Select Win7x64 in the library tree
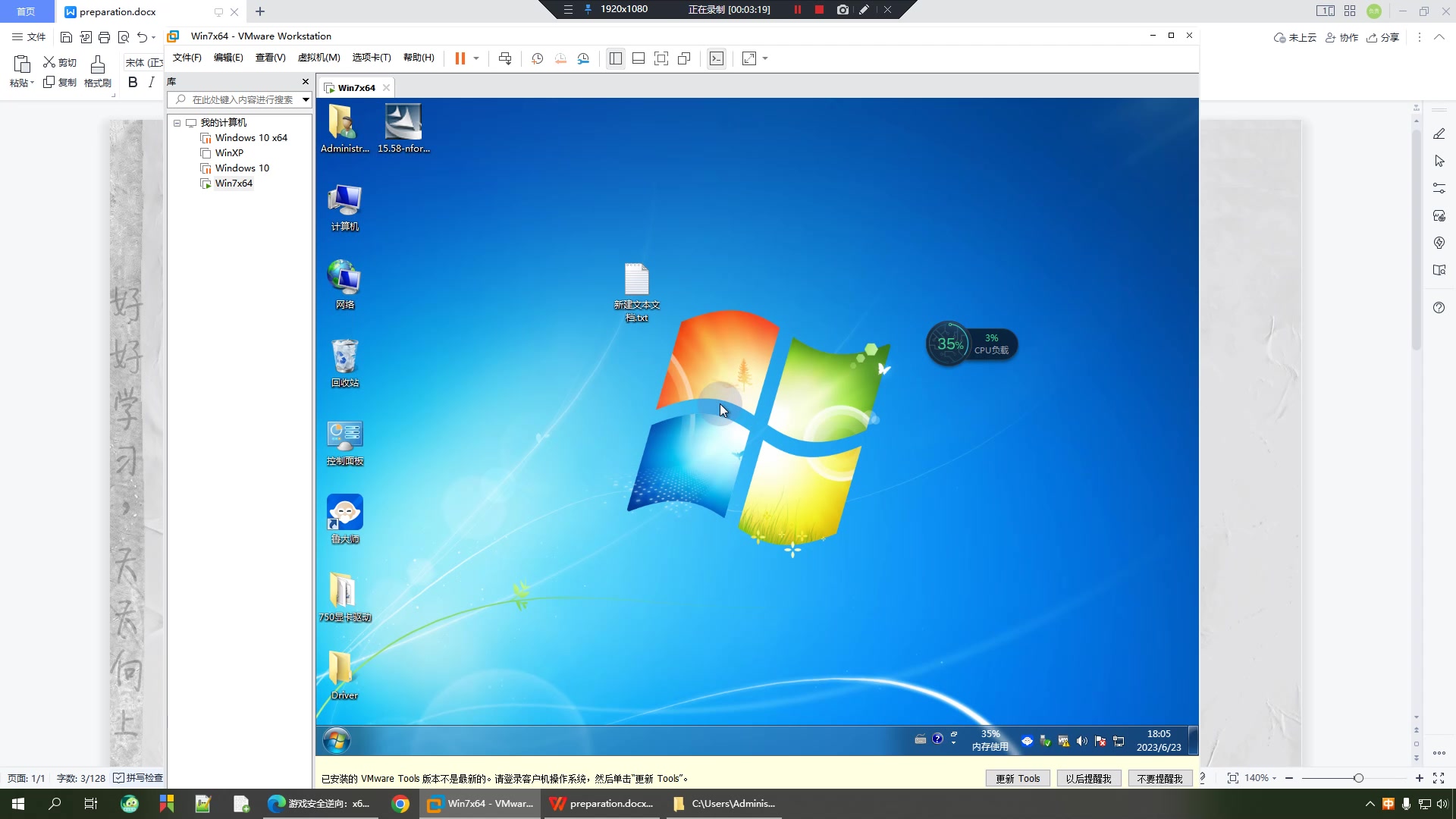The width and height of the screenshot is (1456, 819). (x=234, y=184)
